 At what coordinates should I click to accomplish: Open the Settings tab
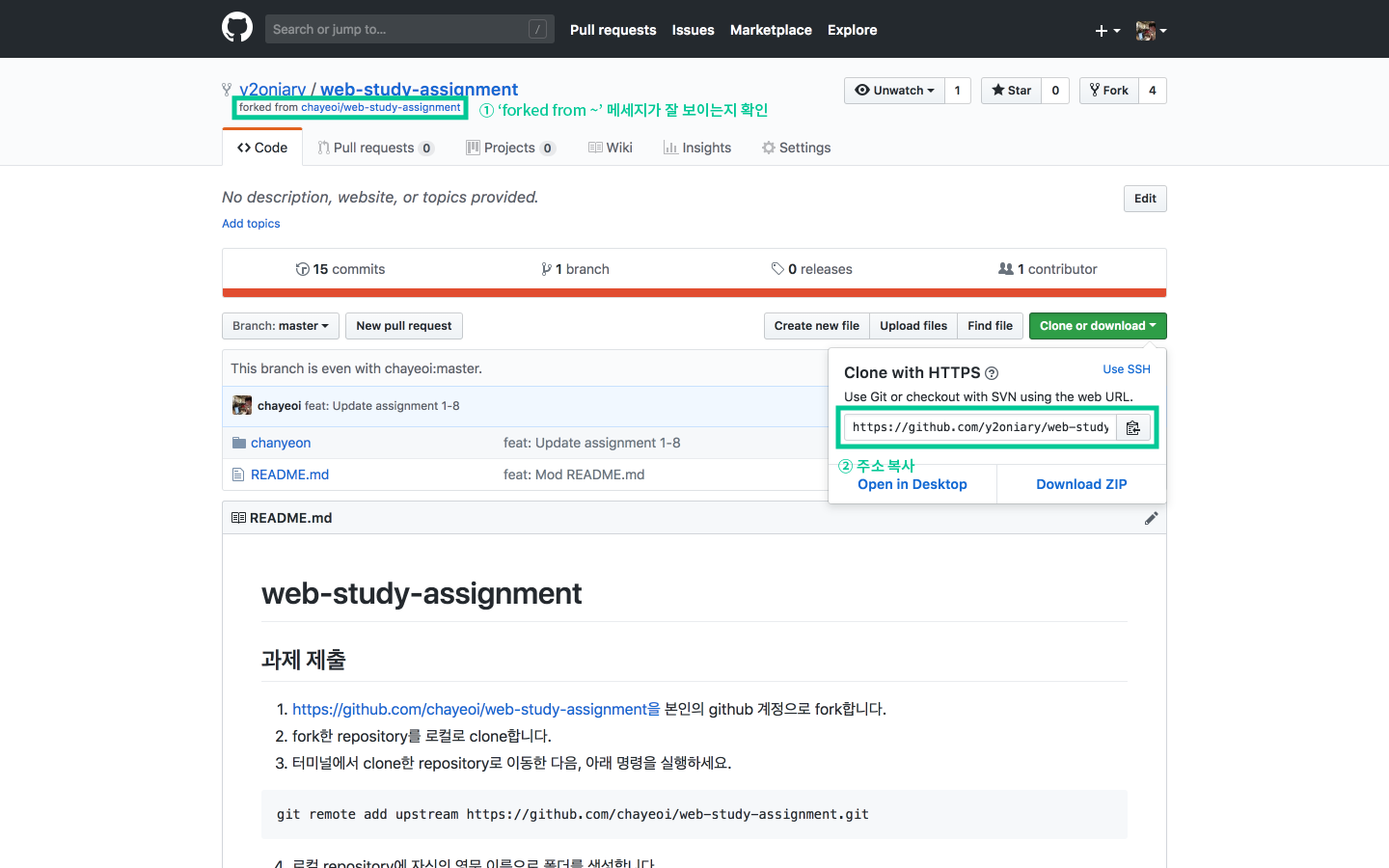797,148
